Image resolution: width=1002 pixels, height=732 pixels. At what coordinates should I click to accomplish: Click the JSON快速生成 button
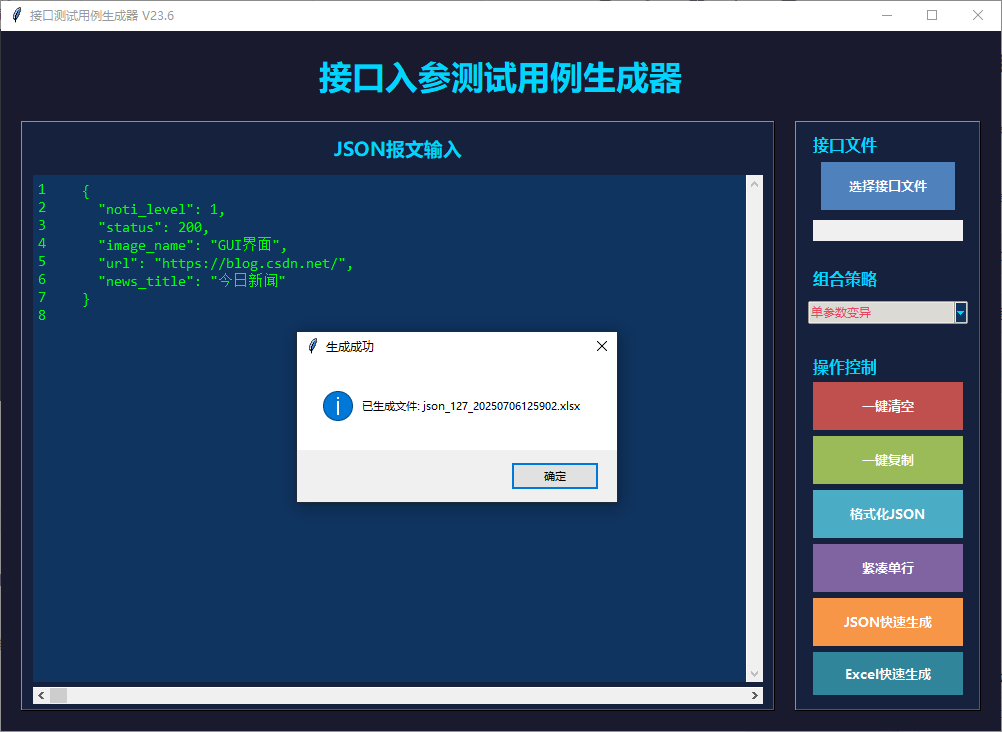[887, 622]
